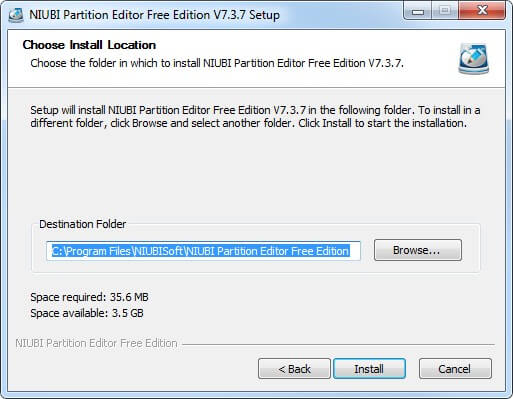This screenshot has height=399, width=513.
Task: Click the disabled maximize window button
Action: click(x=445, y=11)
